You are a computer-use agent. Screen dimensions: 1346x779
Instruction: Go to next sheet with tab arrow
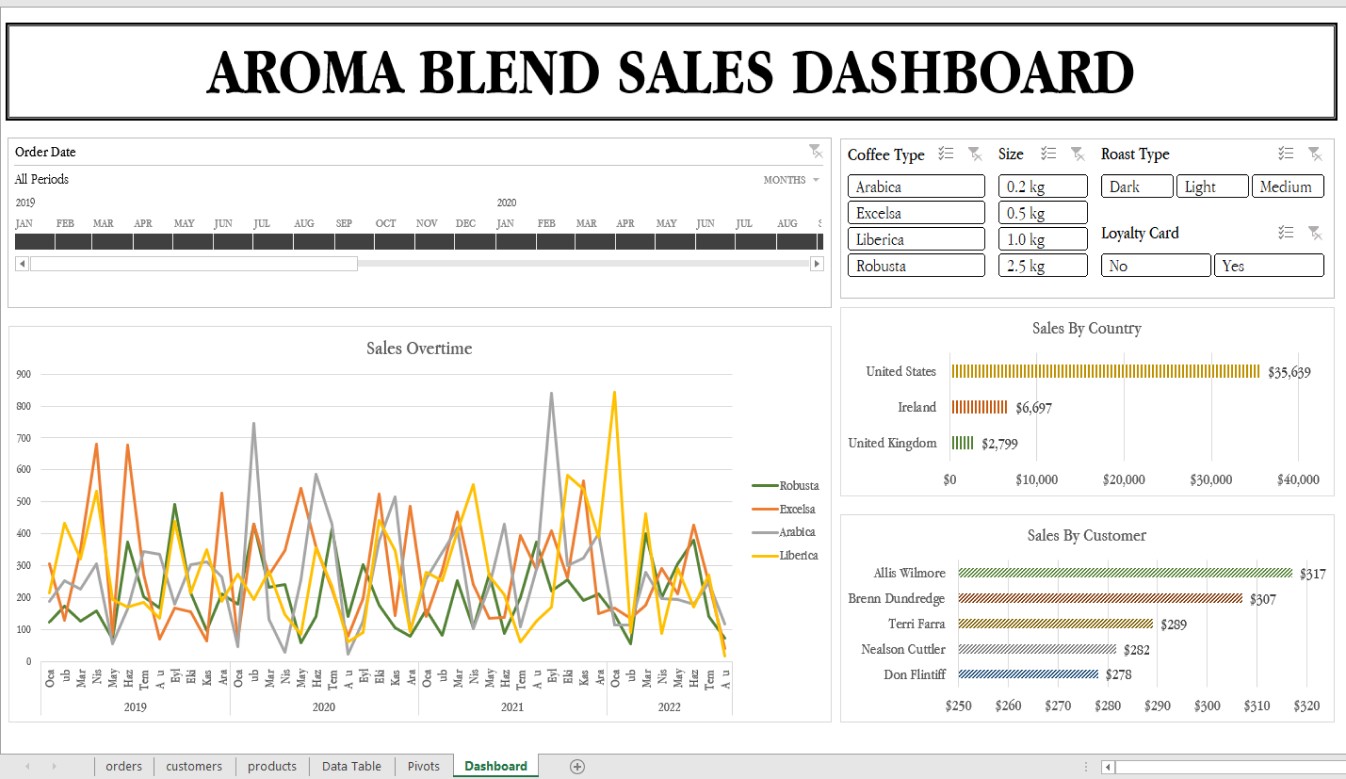pyautogui.click(x=53, y=766)
